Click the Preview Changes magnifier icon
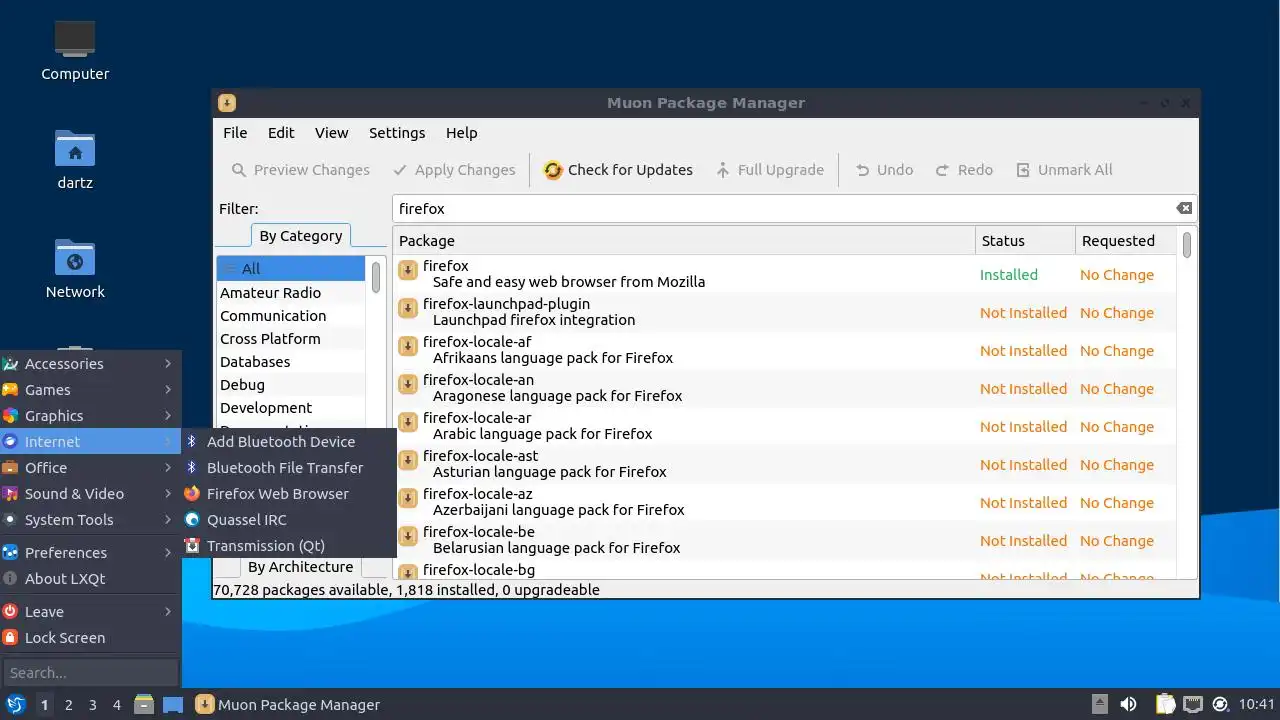 pos(239,170)
